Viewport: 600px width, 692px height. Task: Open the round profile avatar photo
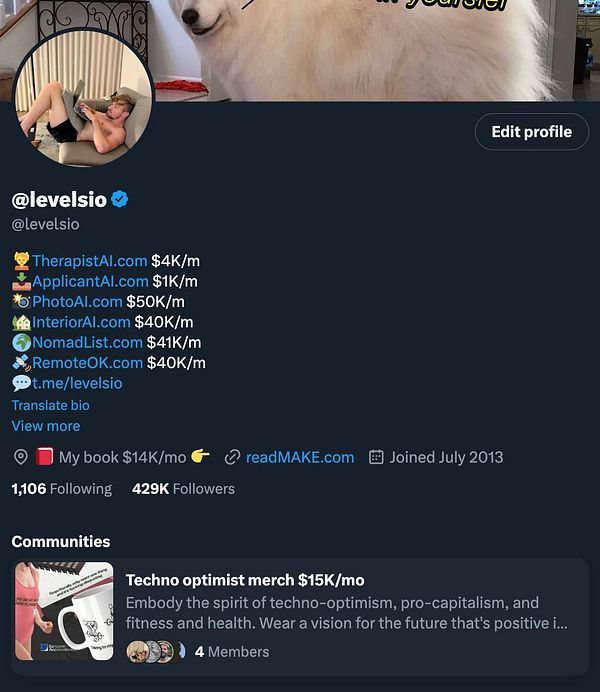[84, 98]
